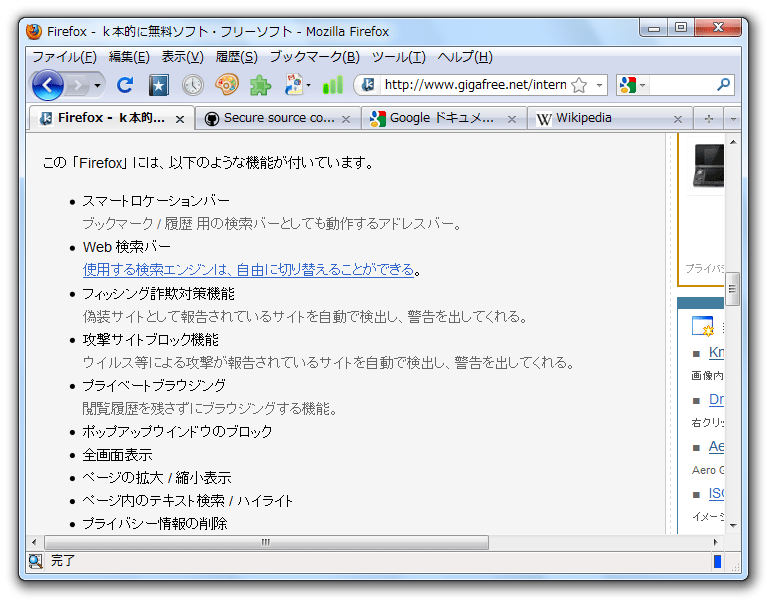The height and width of the screenshot is (602, 771).
Task: Click inside the web search box
Action: [x=681, y=86]
